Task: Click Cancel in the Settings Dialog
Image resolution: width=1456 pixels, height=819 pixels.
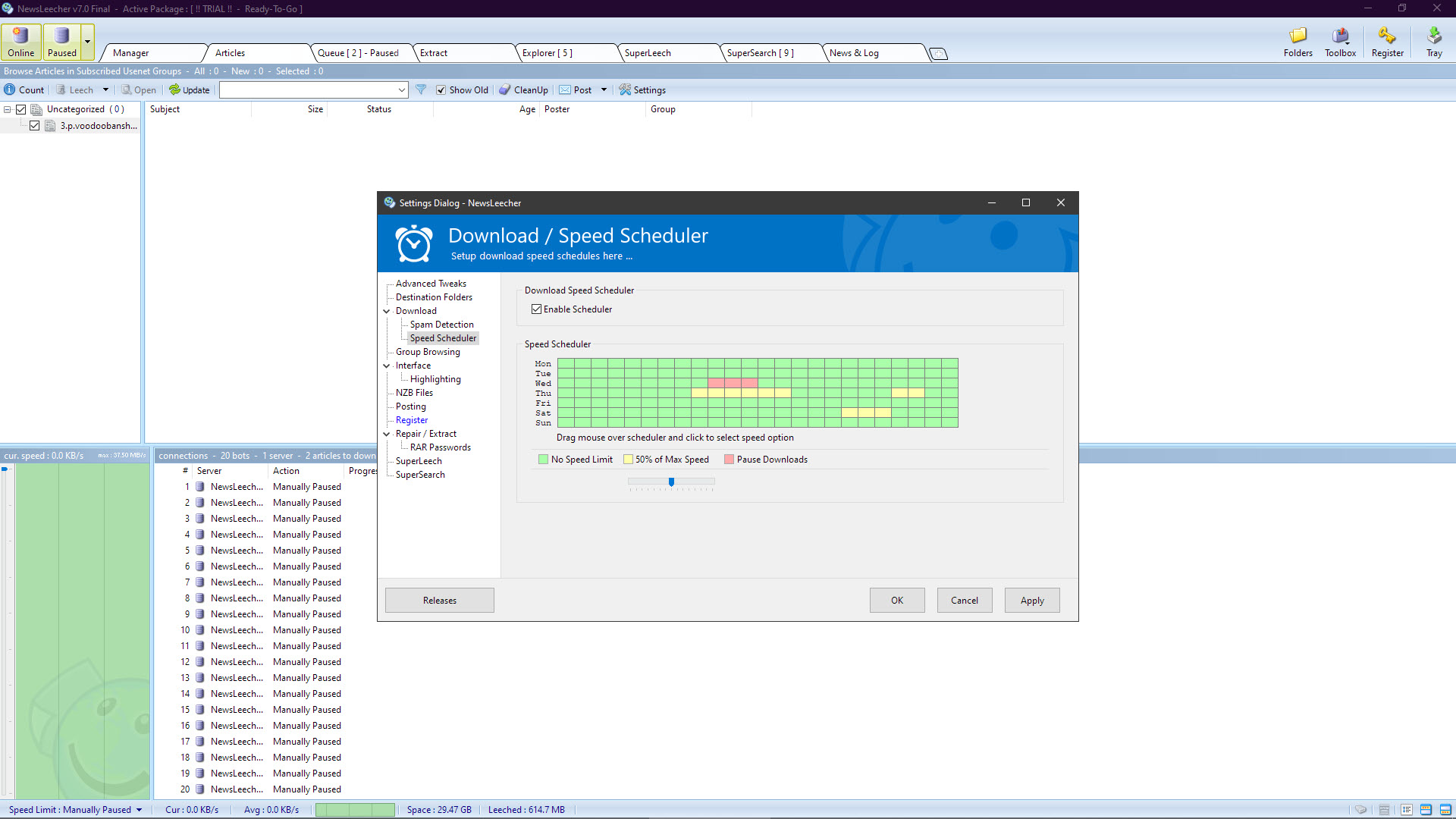Action: click(965, 601)
